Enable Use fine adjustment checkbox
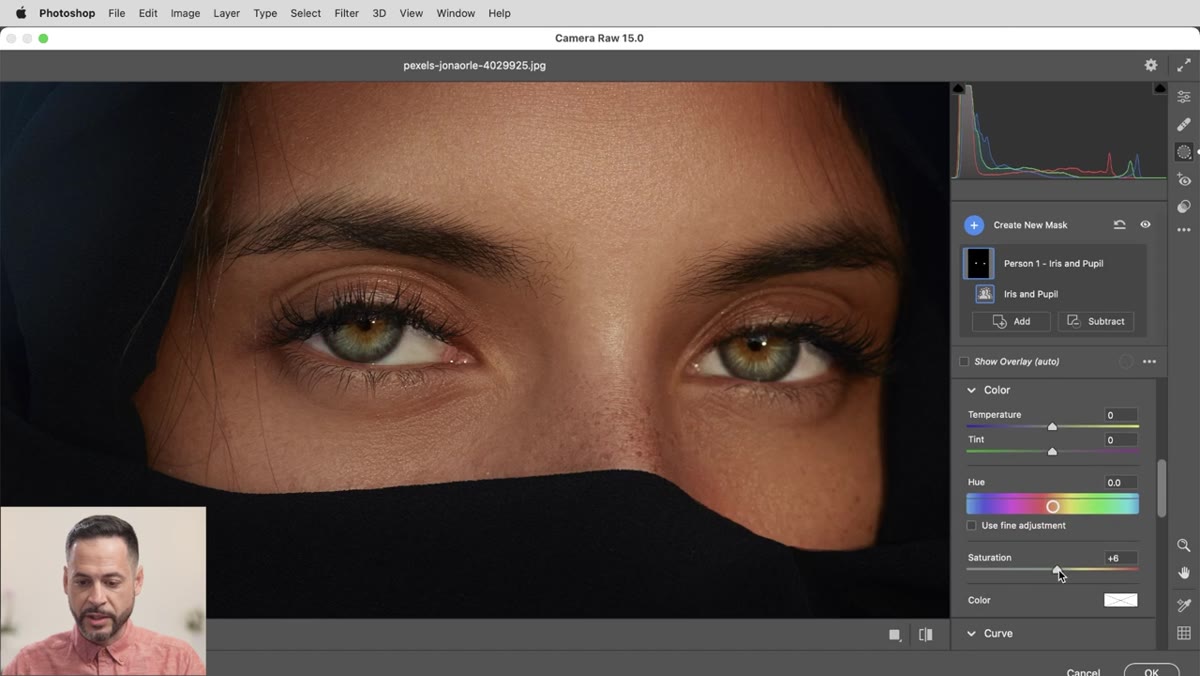 tap(971, 525)
